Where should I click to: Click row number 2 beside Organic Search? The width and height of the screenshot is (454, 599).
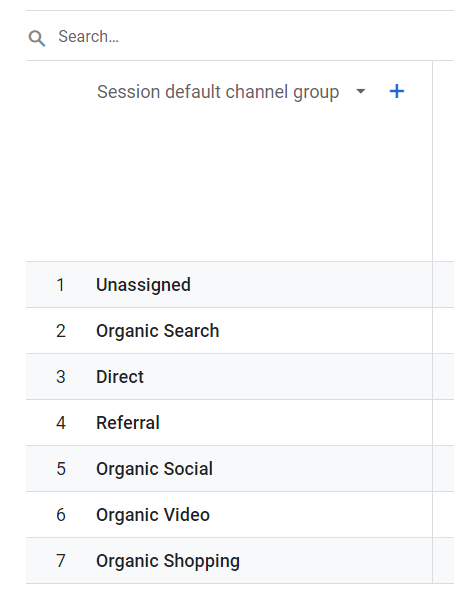61,331
